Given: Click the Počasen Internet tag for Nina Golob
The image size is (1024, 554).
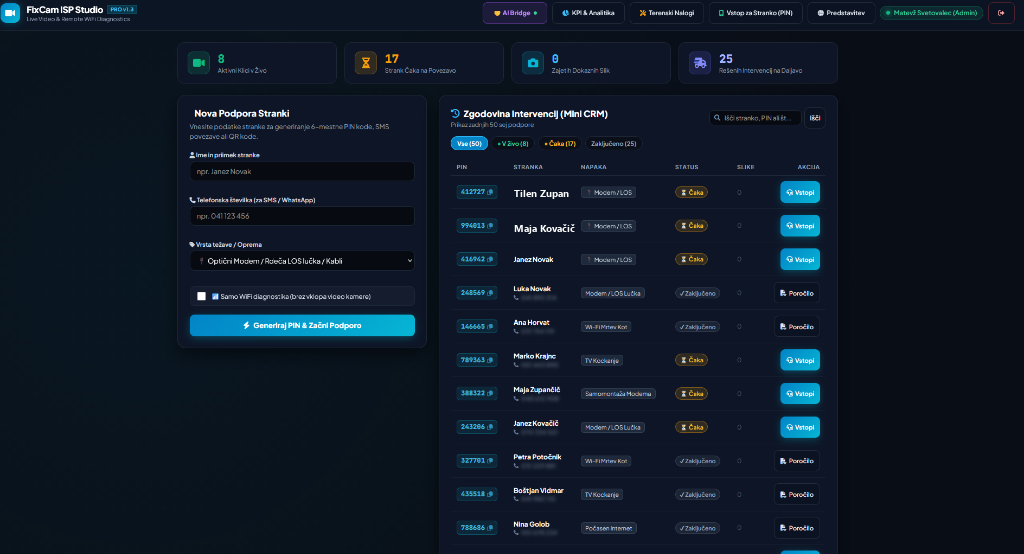Looking at the screenshot, I should pos(608,528).
